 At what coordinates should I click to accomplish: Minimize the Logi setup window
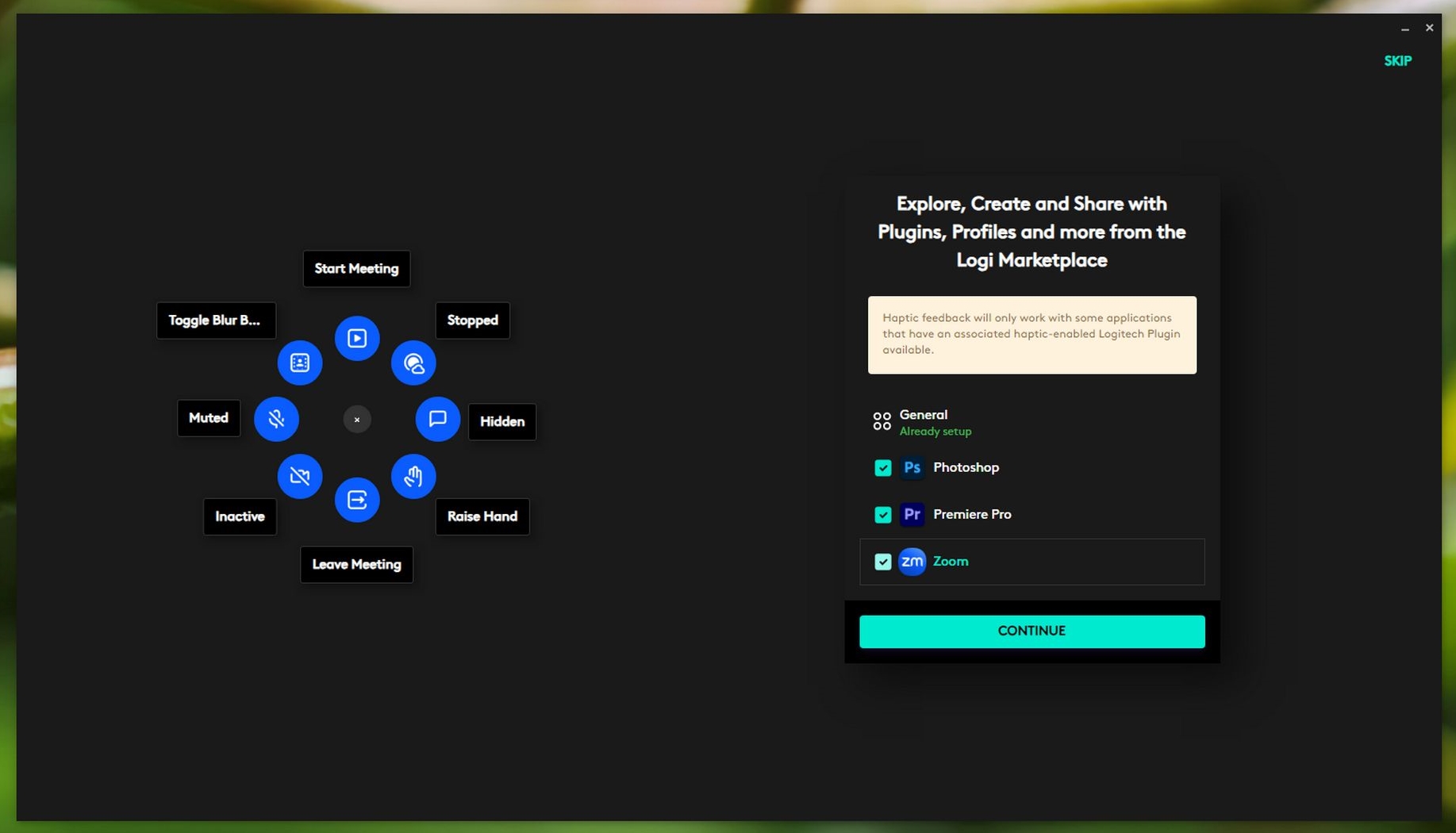pos(1404,29)
